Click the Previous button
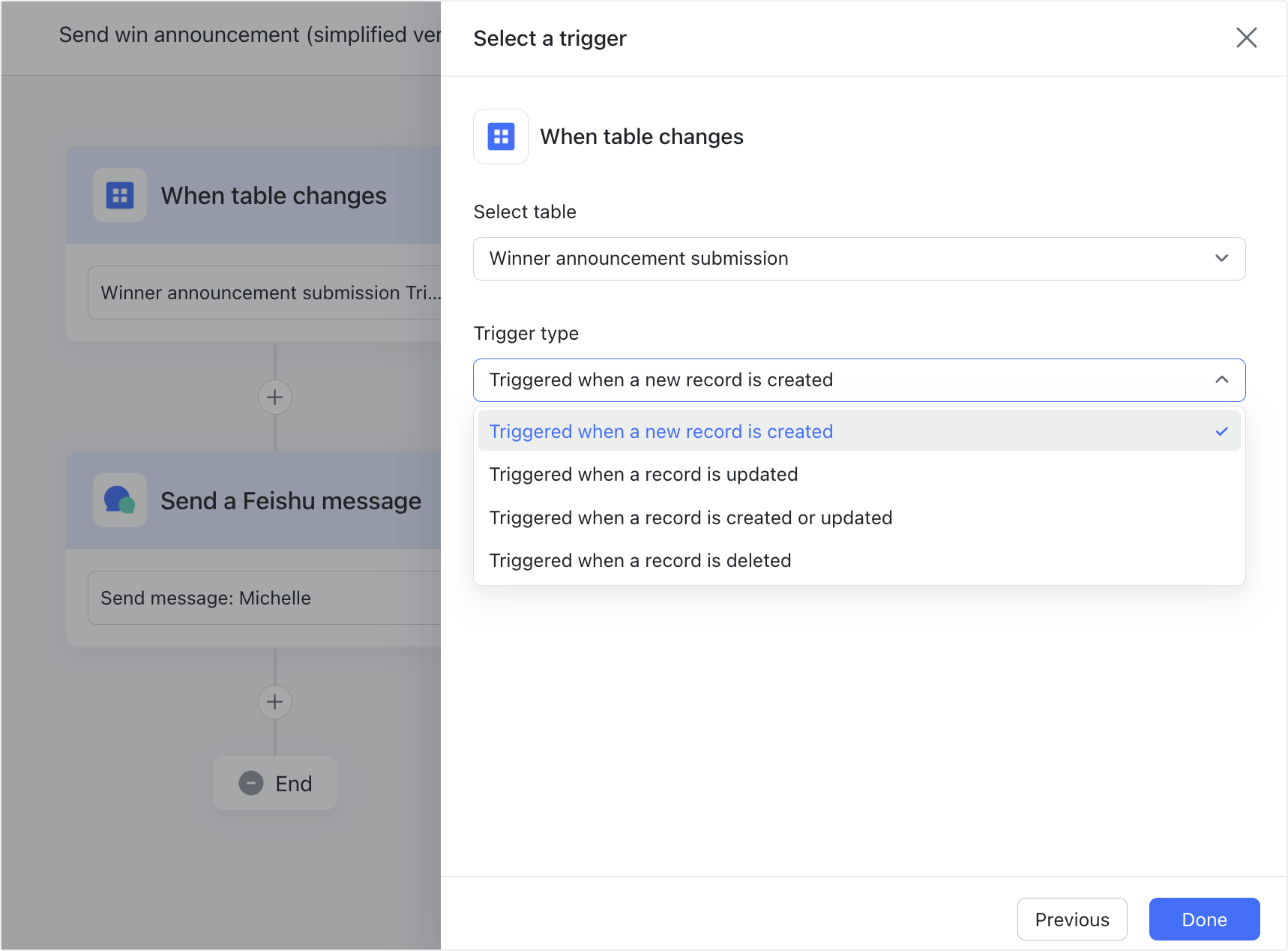The image size is (1288, 951). (1071, 919)
